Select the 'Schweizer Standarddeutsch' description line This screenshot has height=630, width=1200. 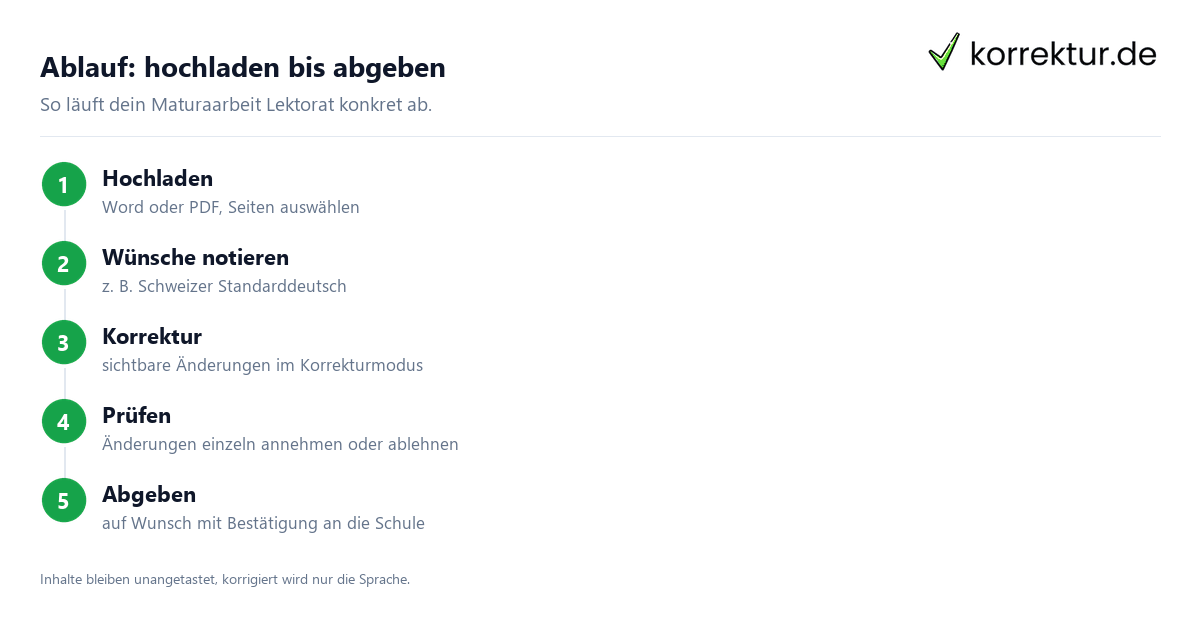(224, 287)
